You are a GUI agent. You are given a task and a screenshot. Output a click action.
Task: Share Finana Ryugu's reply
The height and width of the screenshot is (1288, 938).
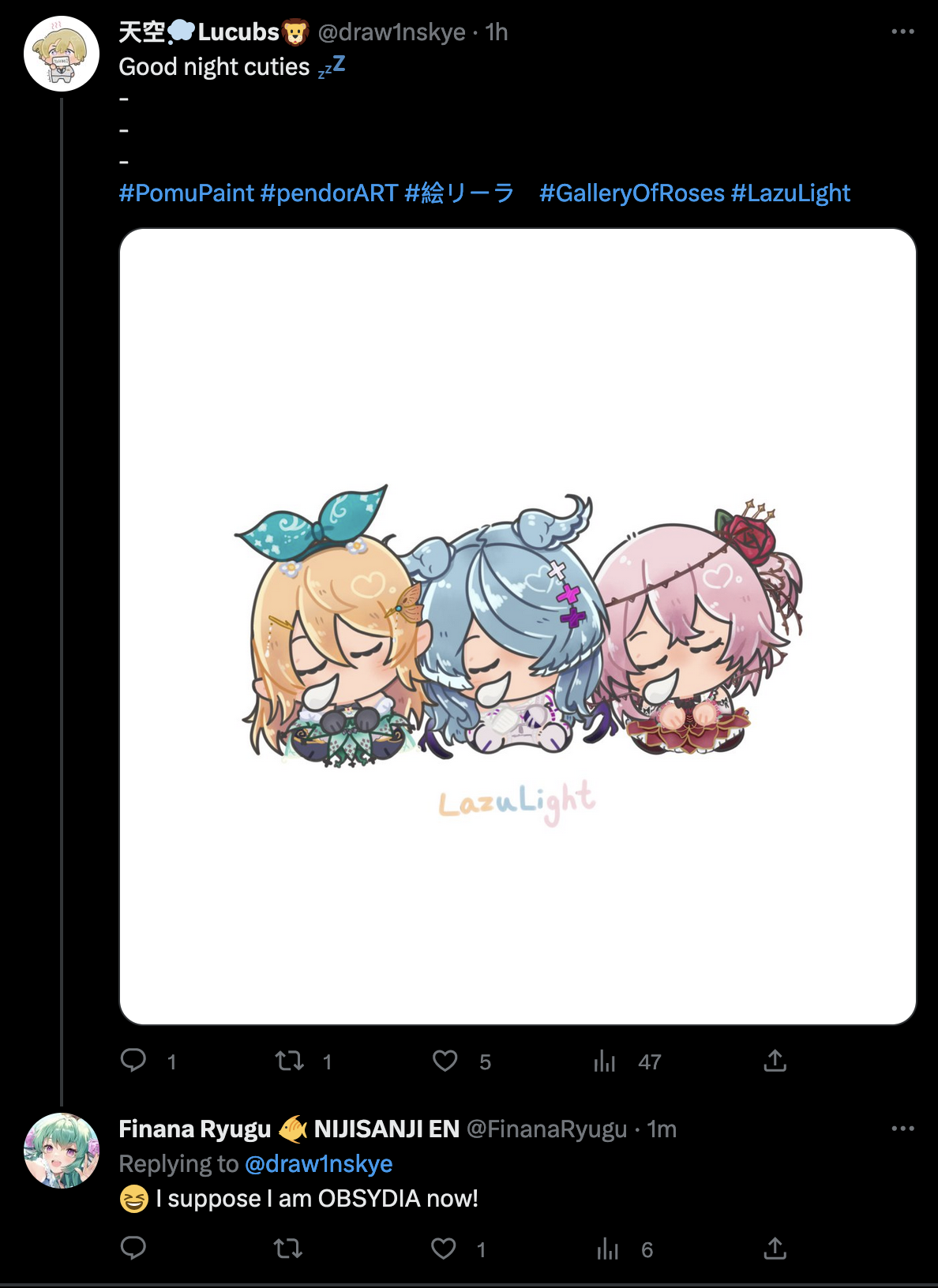(x=775, y=1249)
